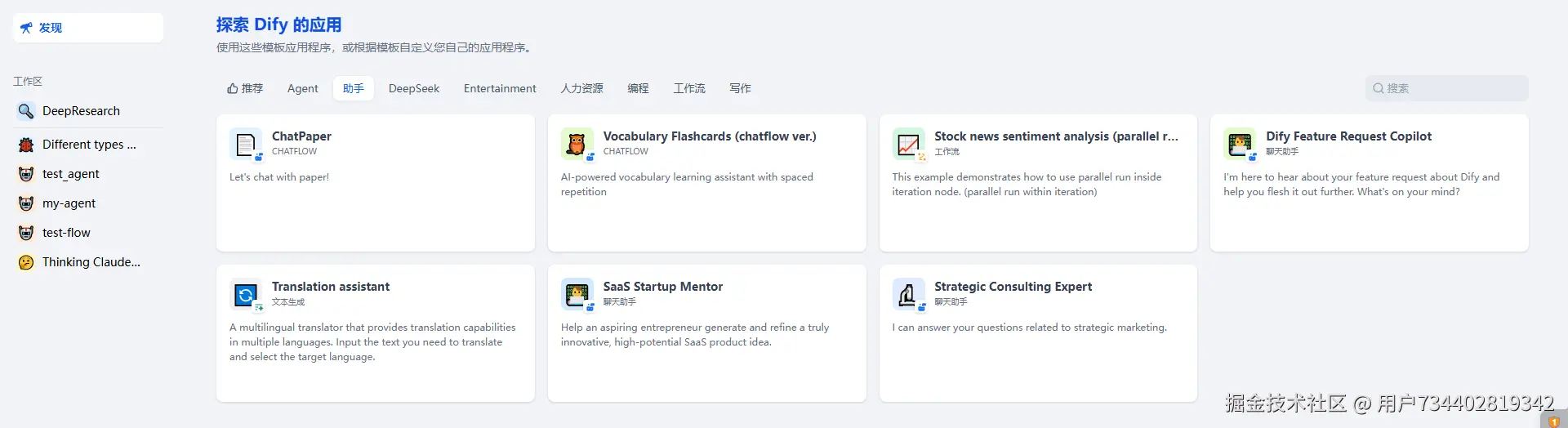
Task: Click the Vocabulary Flashcards owl icon
Action: point(577,145)
